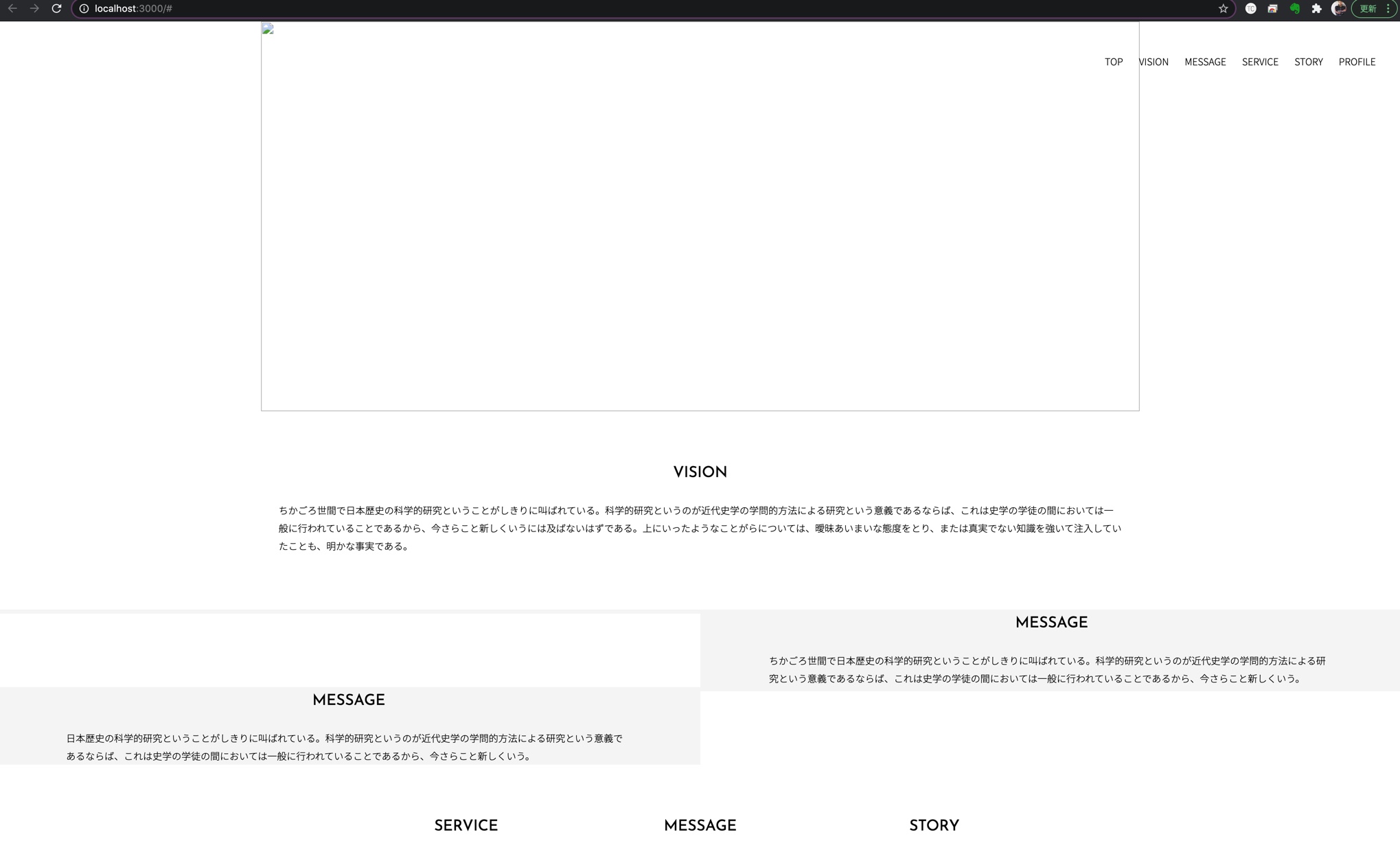Navigate to MESSAGE in the header nav

point(1205,62)
